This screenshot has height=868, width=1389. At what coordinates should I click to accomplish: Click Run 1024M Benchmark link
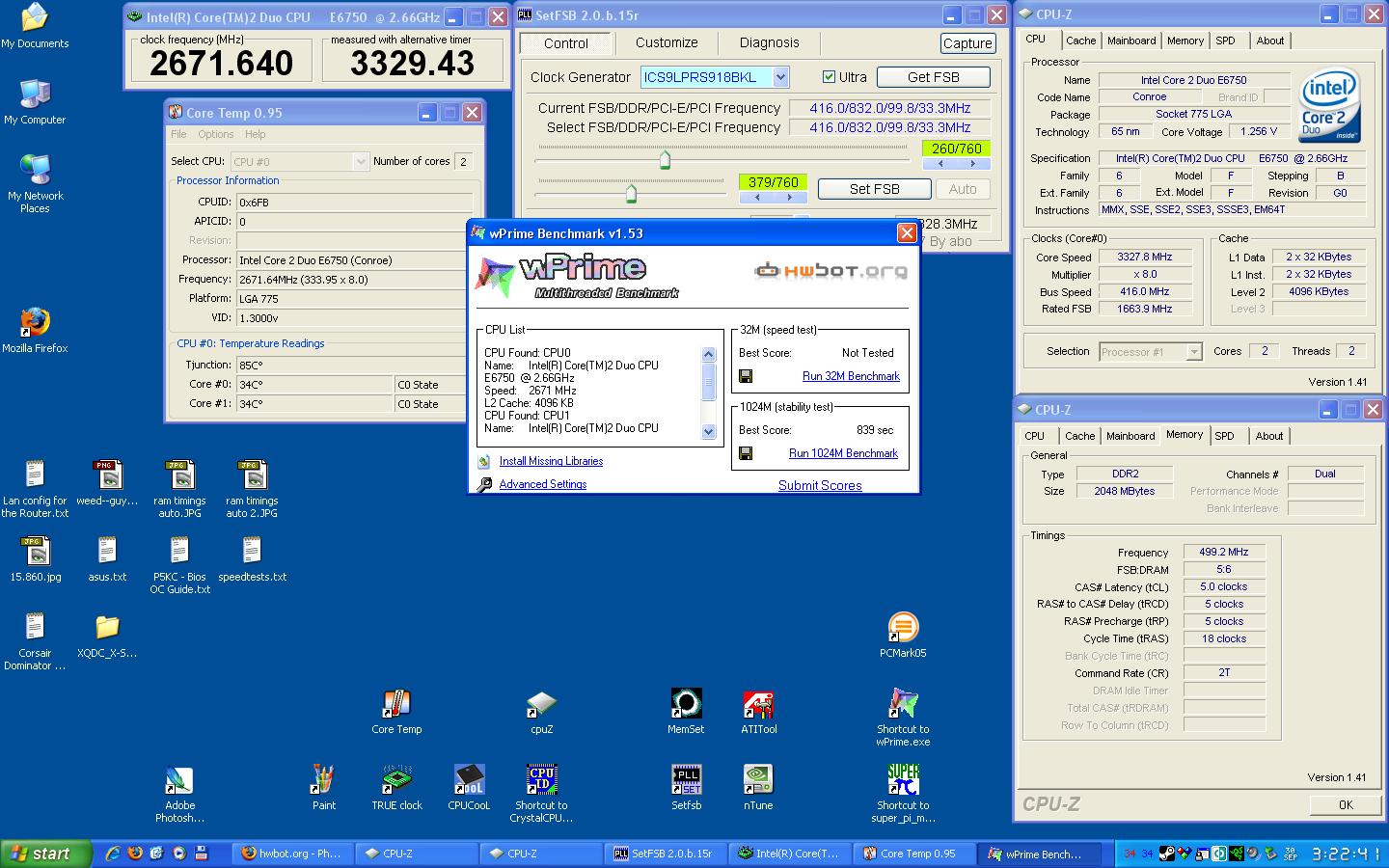843,453
